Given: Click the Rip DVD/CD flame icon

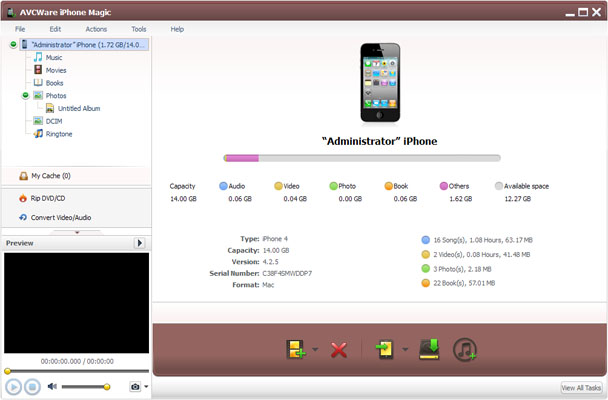Looking at the screenshot, I should pyautogui.click(x=23, y=198).
